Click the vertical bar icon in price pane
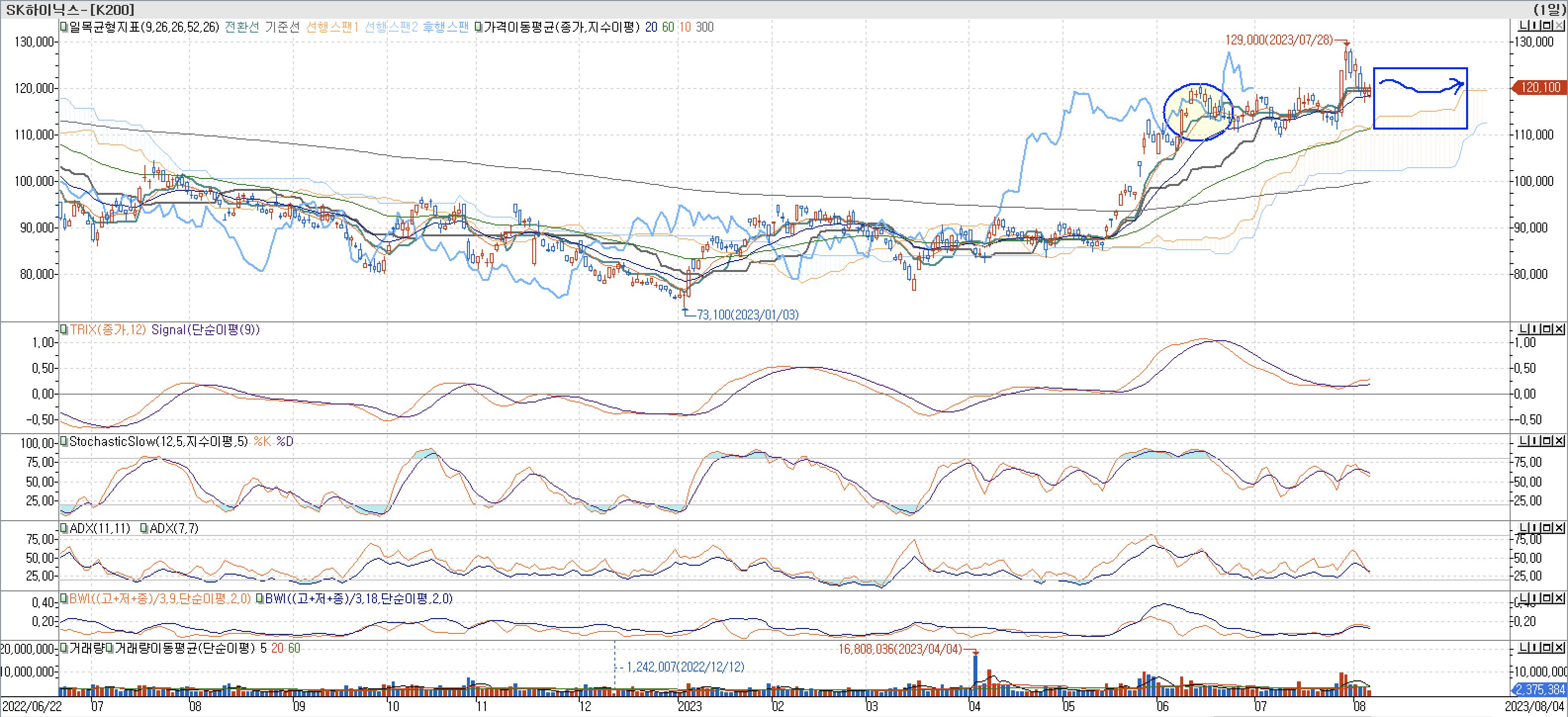The width and height of the screenshot is (1568, 717). click(x=1534, y=26)
